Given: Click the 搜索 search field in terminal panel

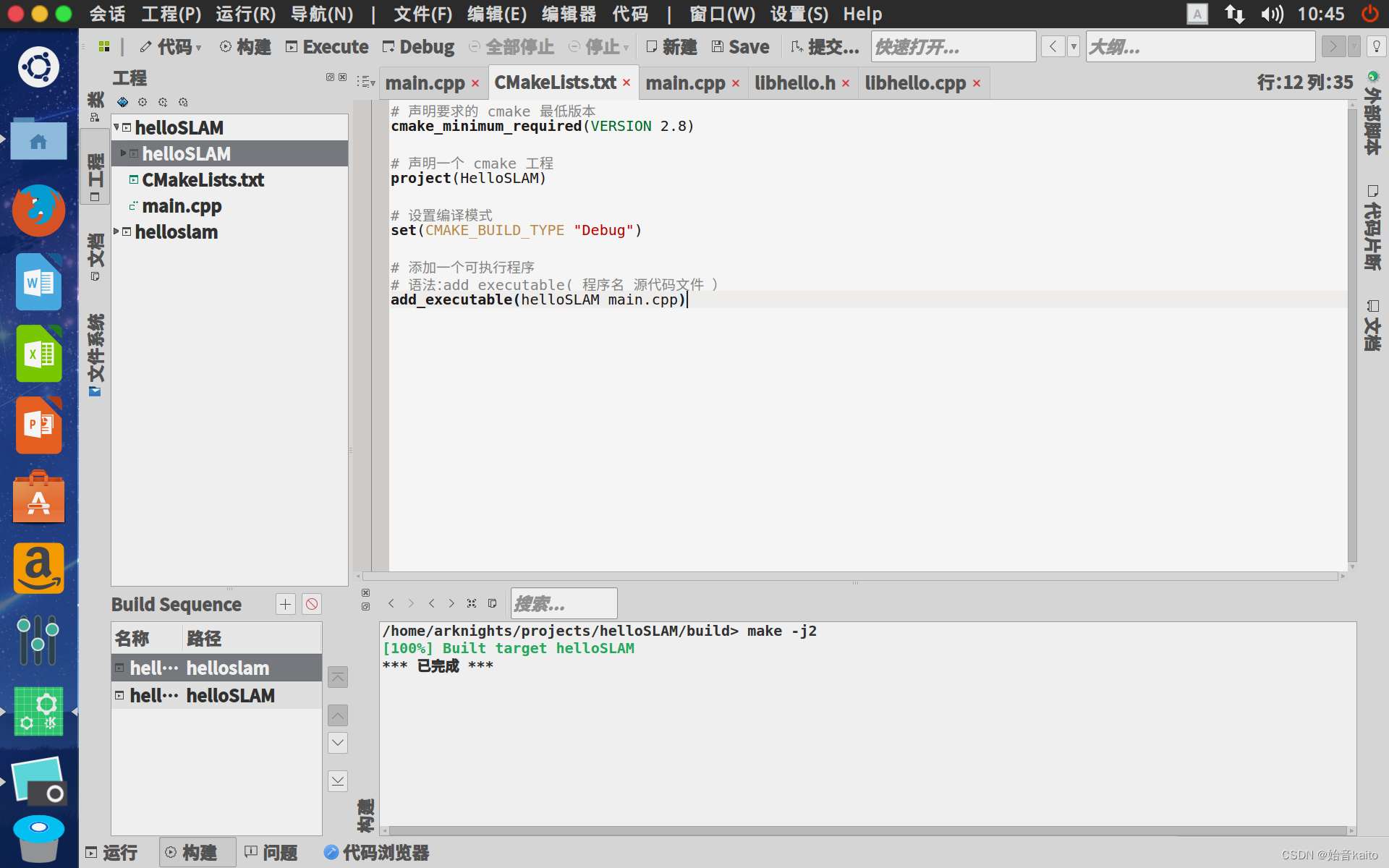Looking at the screenshot, I should (564, 603).
